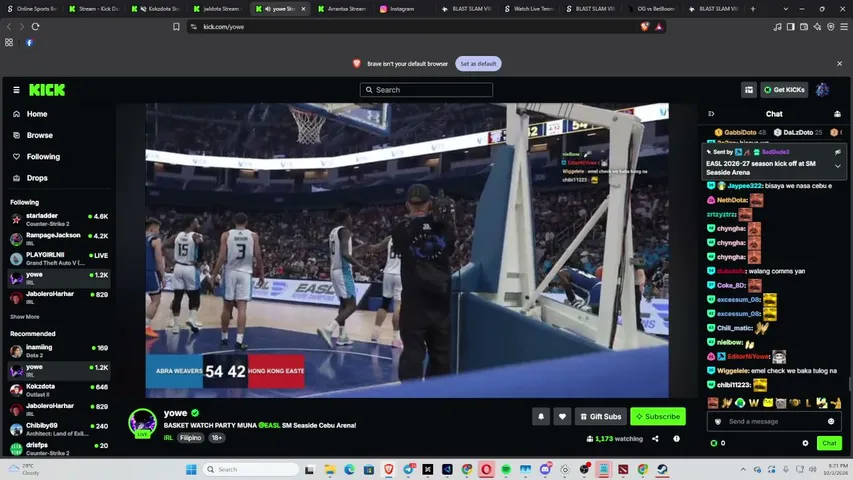Click the Kick logo

47,90
